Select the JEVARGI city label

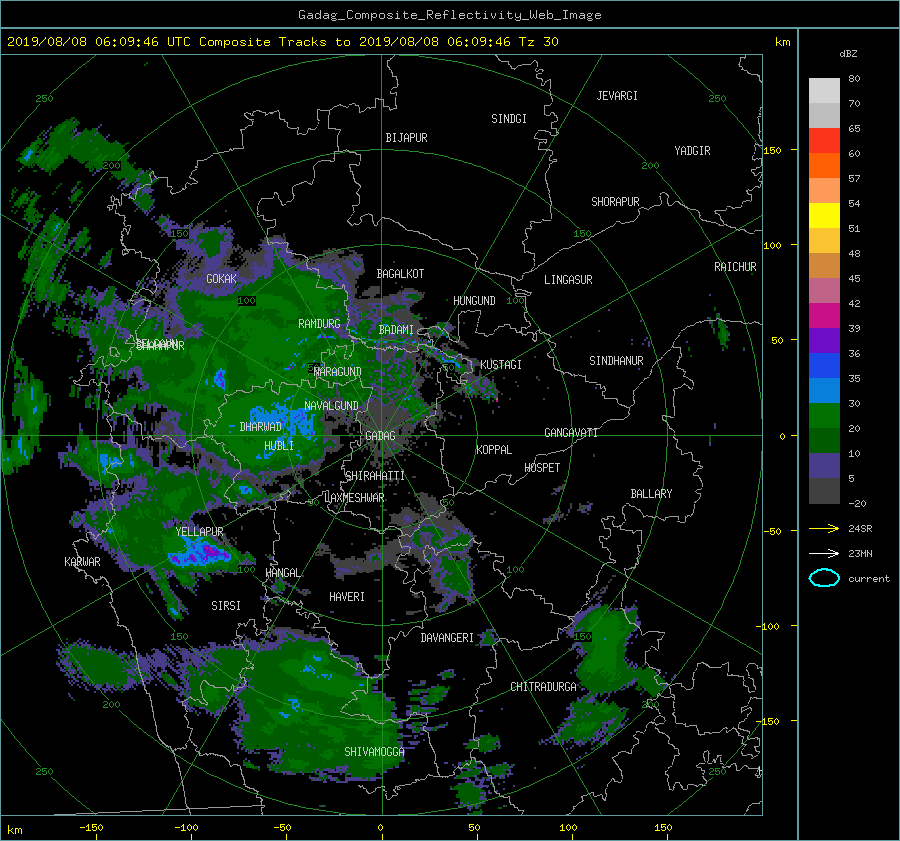click(x=617, y=96)
